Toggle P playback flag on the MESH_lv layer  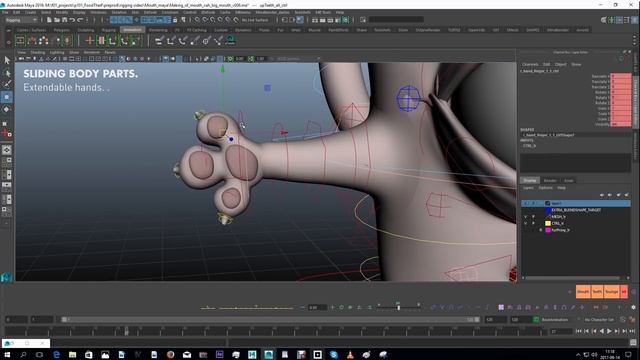tap(533, 217)
